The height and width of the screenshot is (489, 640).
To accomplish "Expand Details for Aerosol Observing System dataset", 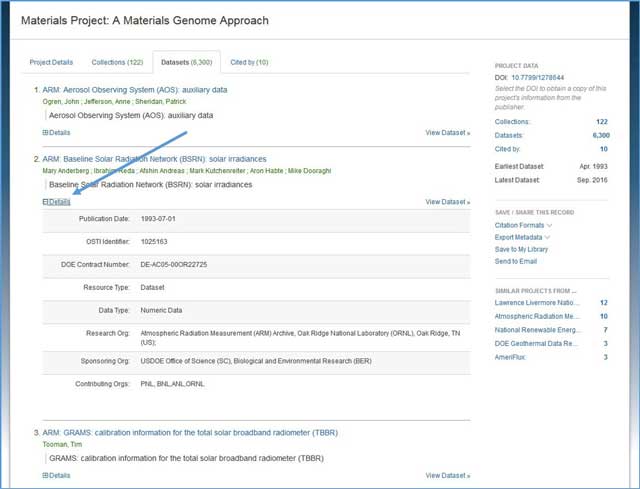I will point(56,133).
